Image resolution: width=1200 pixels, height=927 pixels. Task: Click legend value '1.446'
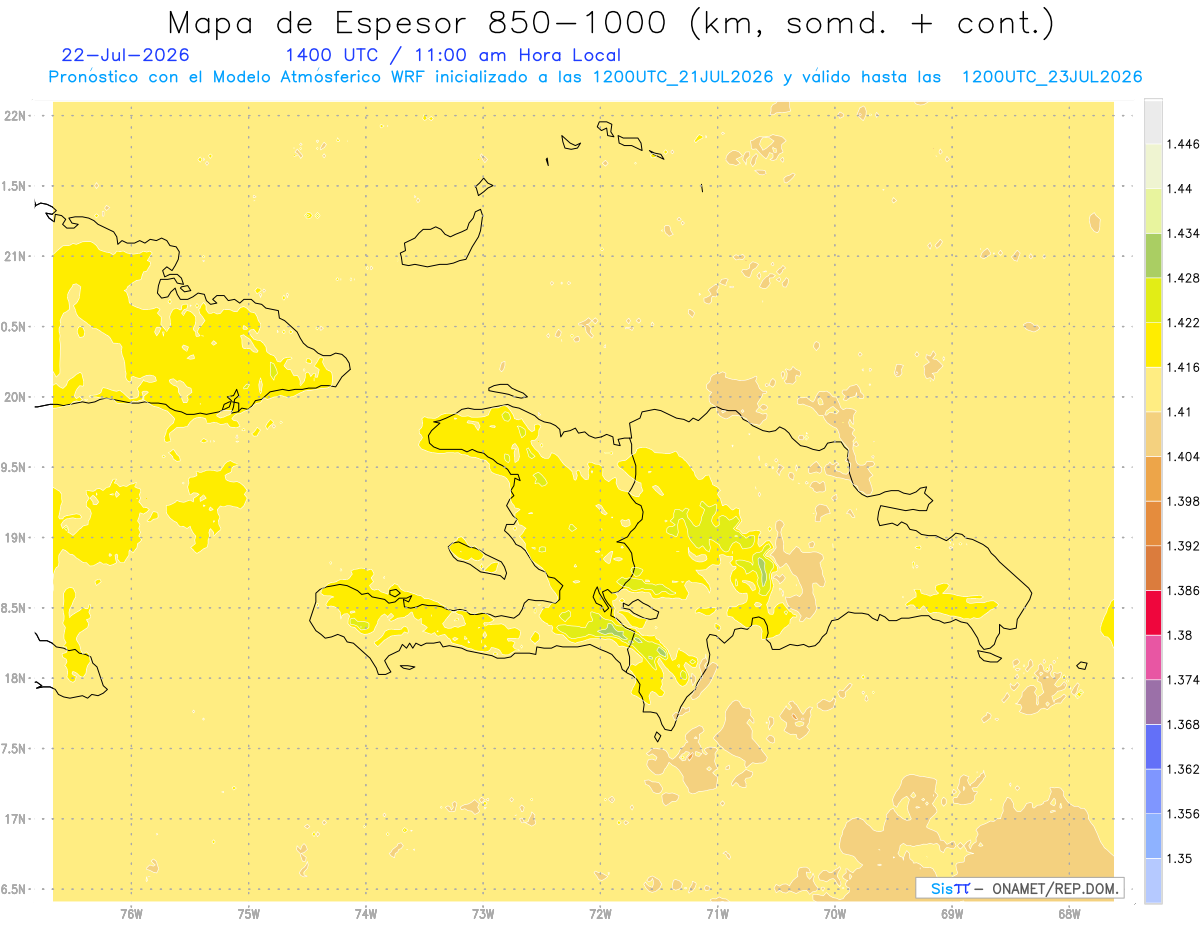click(1184, 144)
